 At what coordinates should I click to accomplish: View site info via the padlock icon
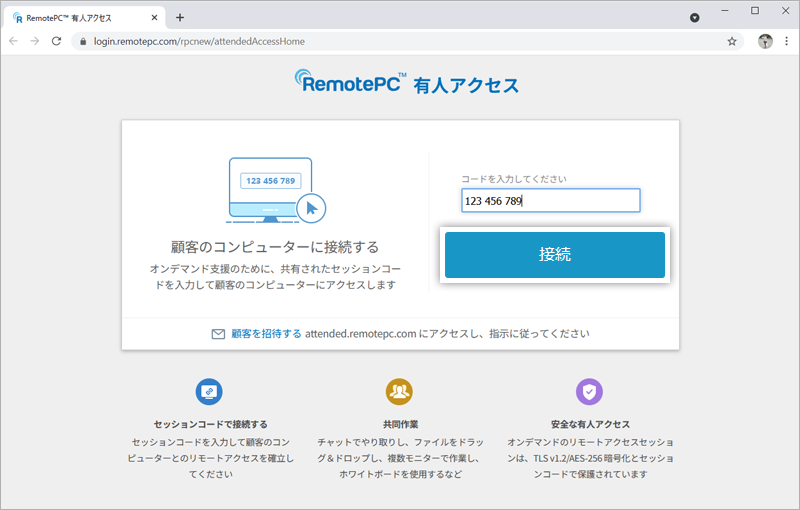pos(83,41)
